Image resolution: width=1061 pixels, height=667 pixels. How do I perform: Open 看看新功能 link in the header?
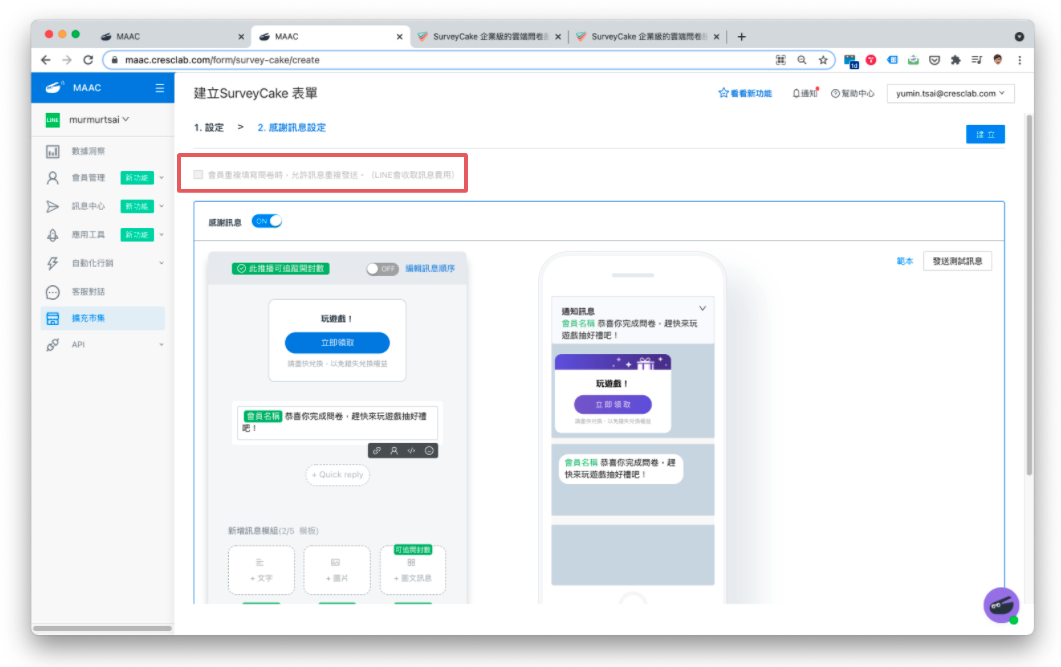745,93
